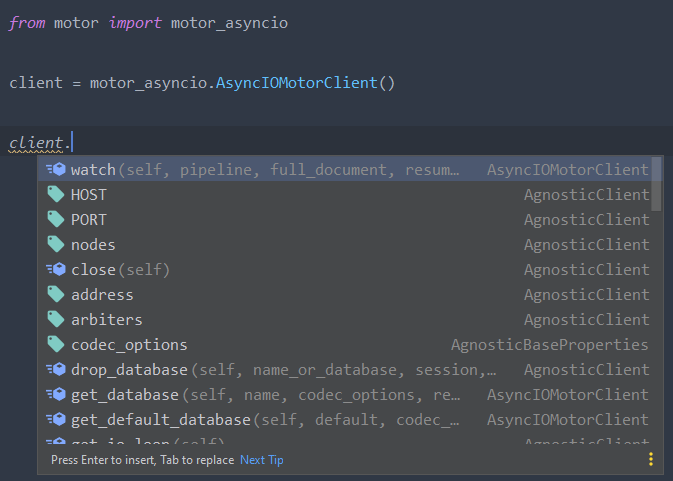The height and width of the screenshot is (481, 673).
Task: Click the method icon beside close(self)
Action: tap(56, 269)
